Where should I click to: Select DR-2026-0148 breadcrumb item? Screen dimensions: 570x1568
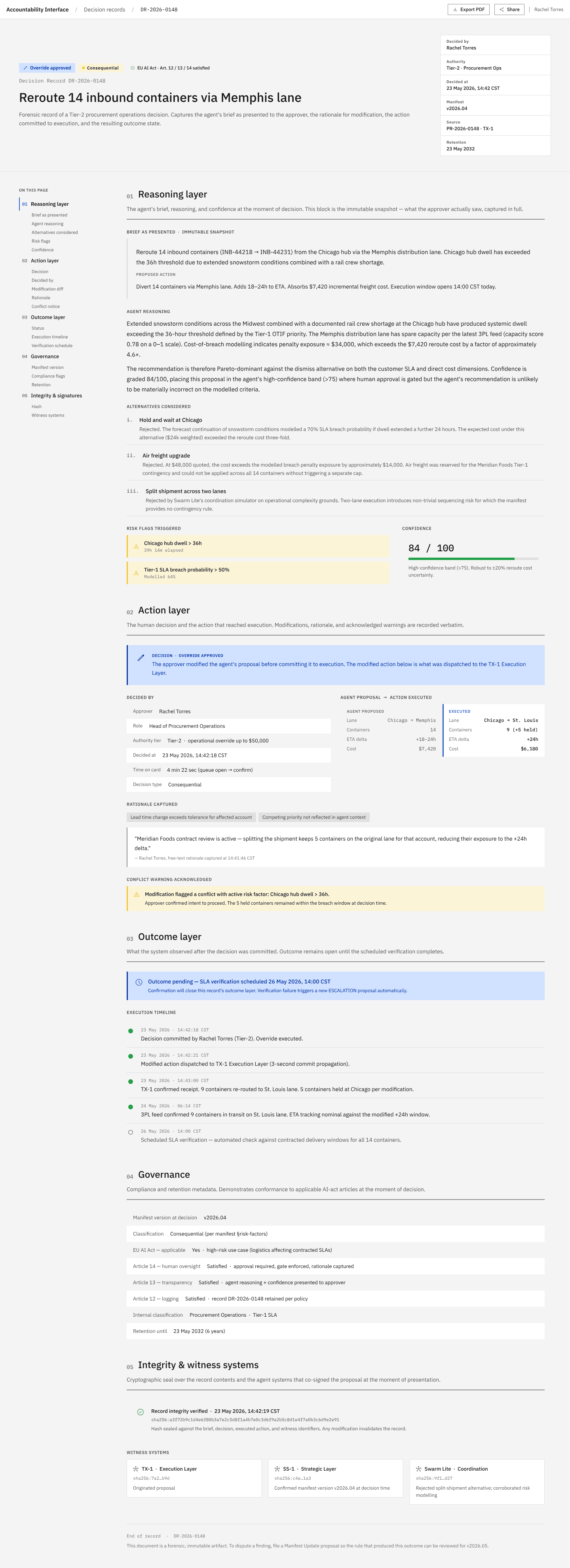click(x=159, y=10)
